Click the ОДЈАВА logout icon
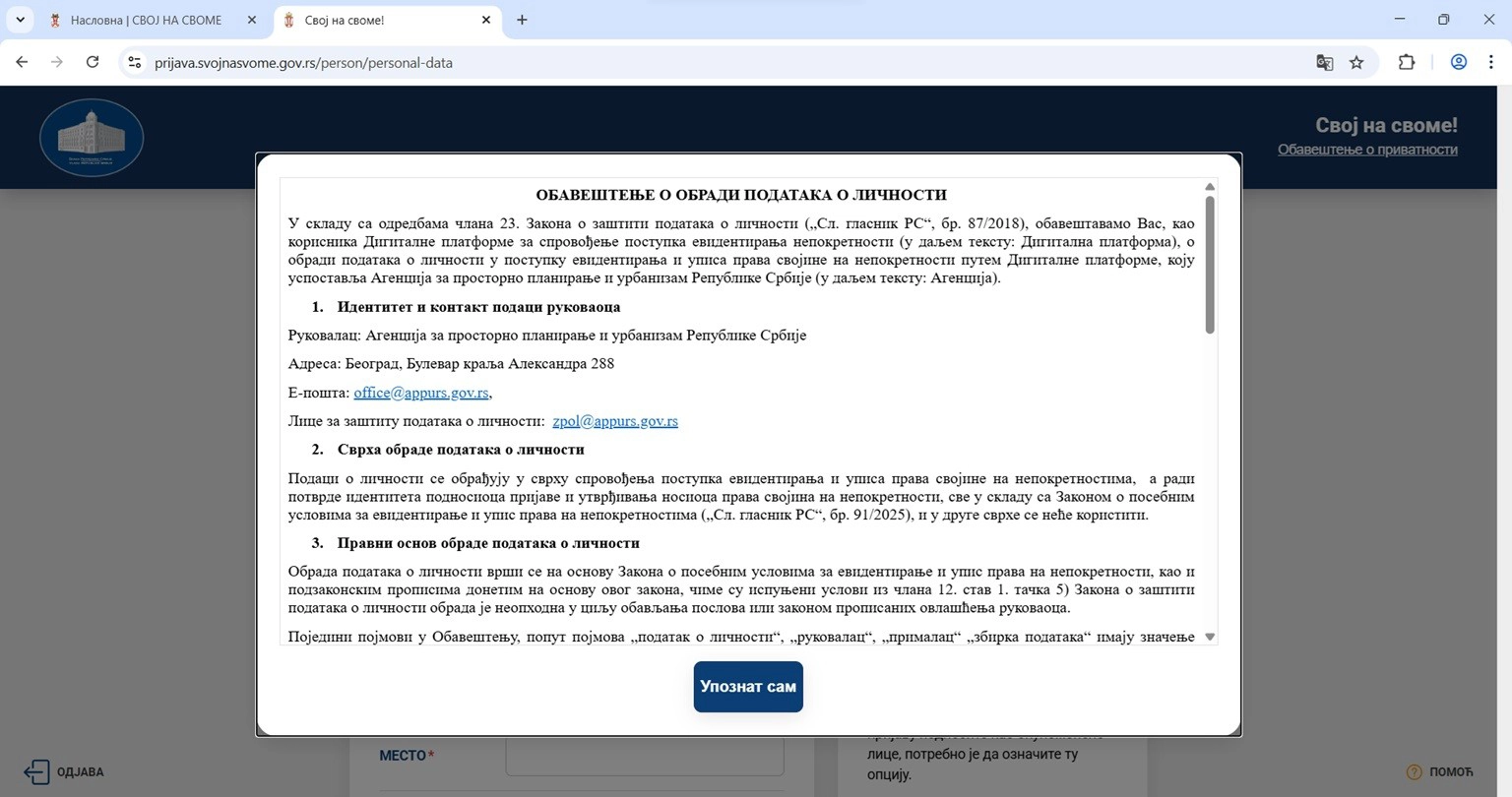This screenshot has width=1512, height=797. 36,771
